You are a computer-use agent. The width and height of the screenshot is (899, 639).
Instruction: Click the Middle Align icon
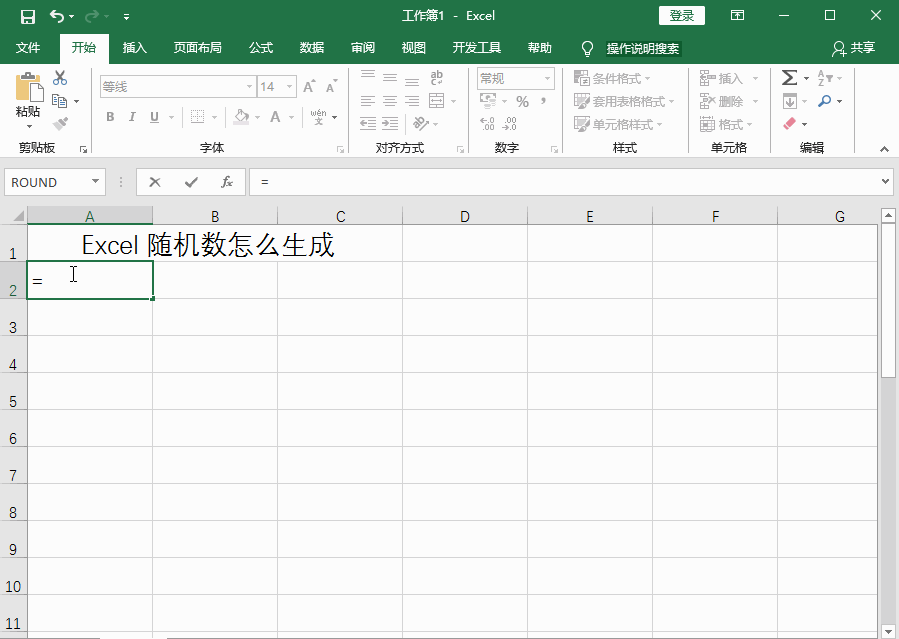click(x=390, y=77)
